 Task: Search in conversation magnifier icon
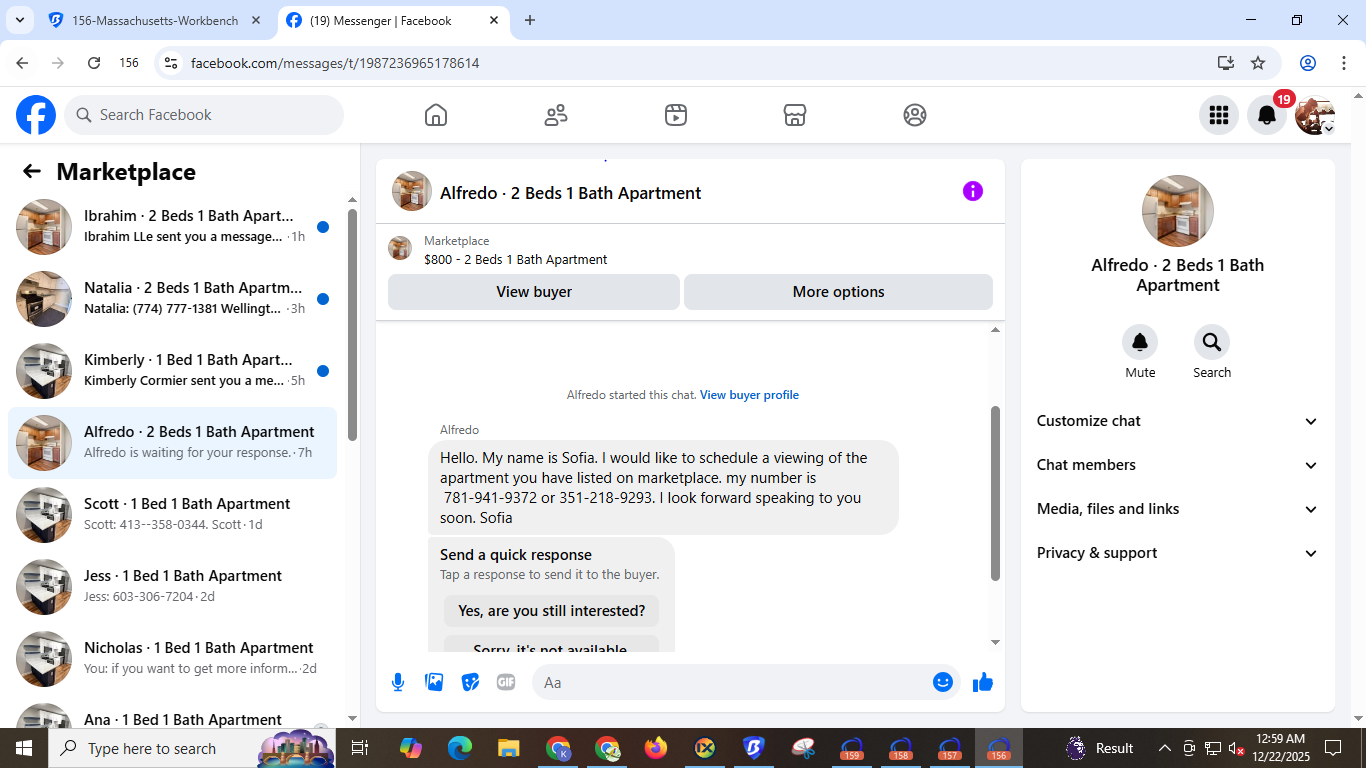[x=1212, y=342]
